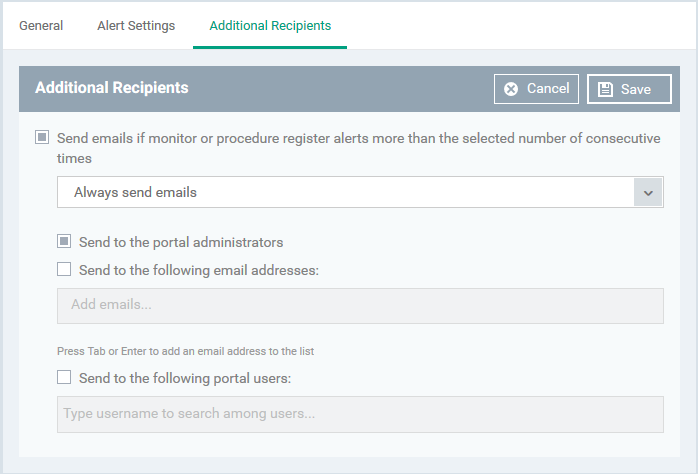Focus the Add emails input field
The height and width of the screenshot is (474, 698).
360,306
